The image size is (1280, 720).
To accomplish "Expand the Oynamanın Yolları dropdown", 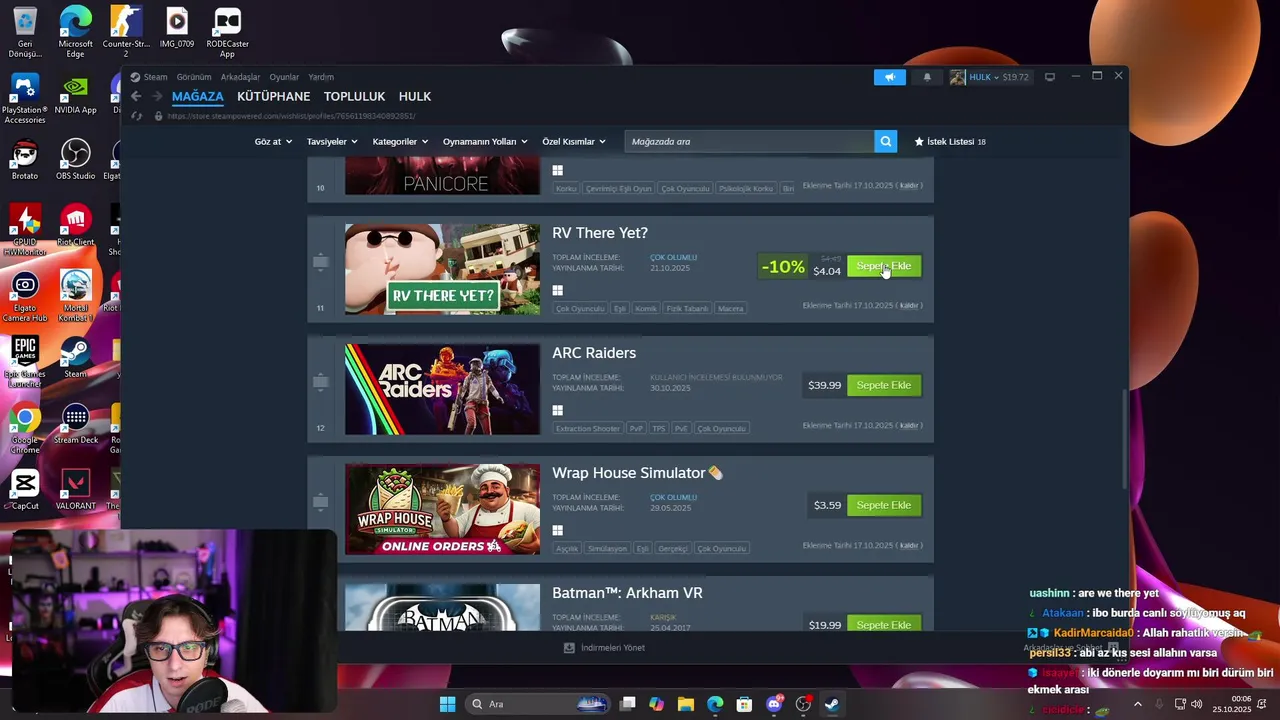I will [x=485, y=142].
